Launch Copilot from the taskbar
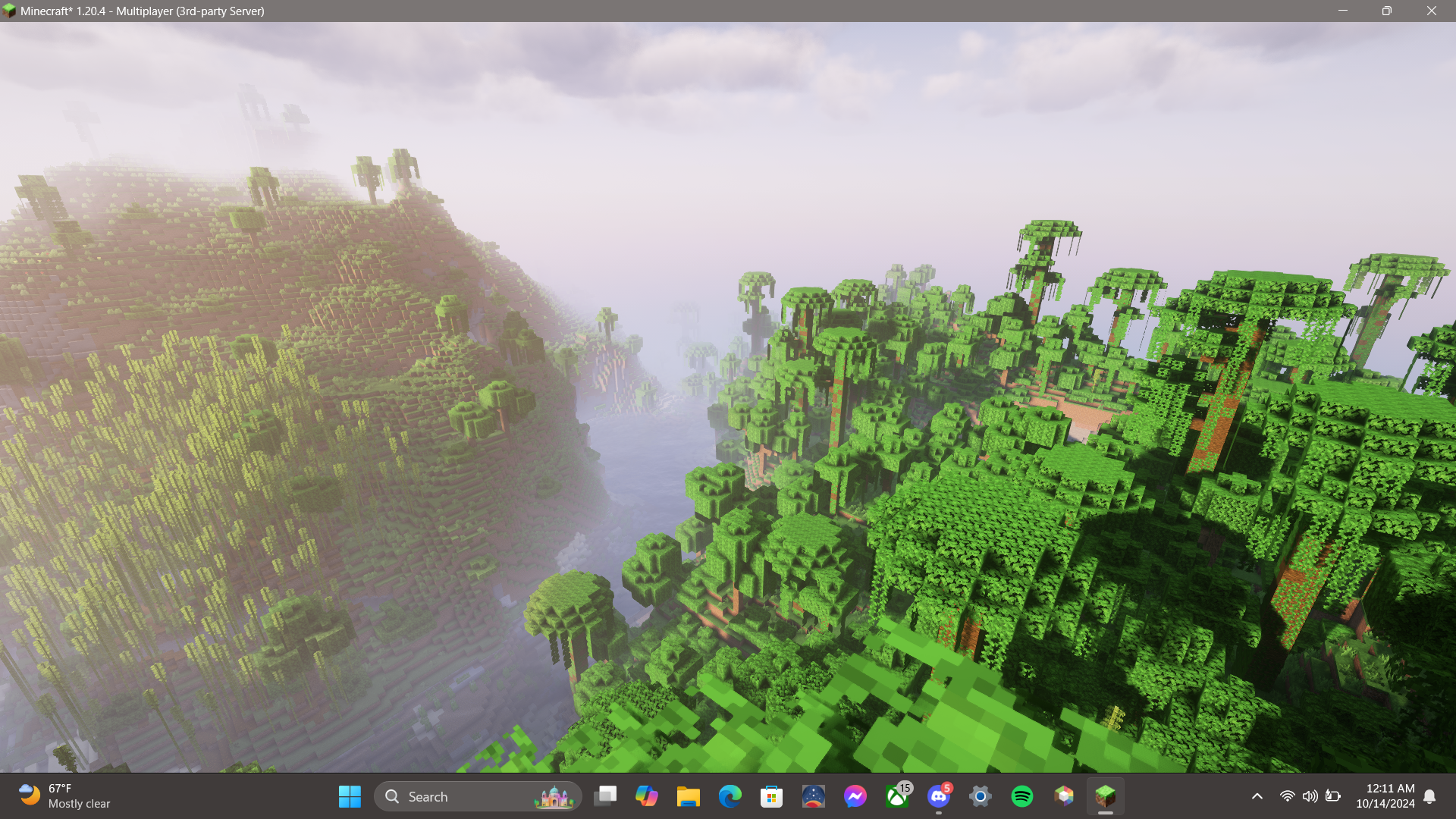The width and height of the screenshot is (1456, 819). coord(647,796)
